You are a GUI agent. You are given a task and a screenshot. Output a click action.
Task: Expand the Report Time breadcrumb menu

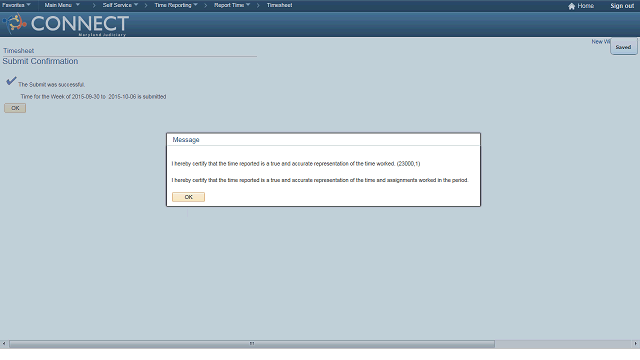(x=232, y=5)
